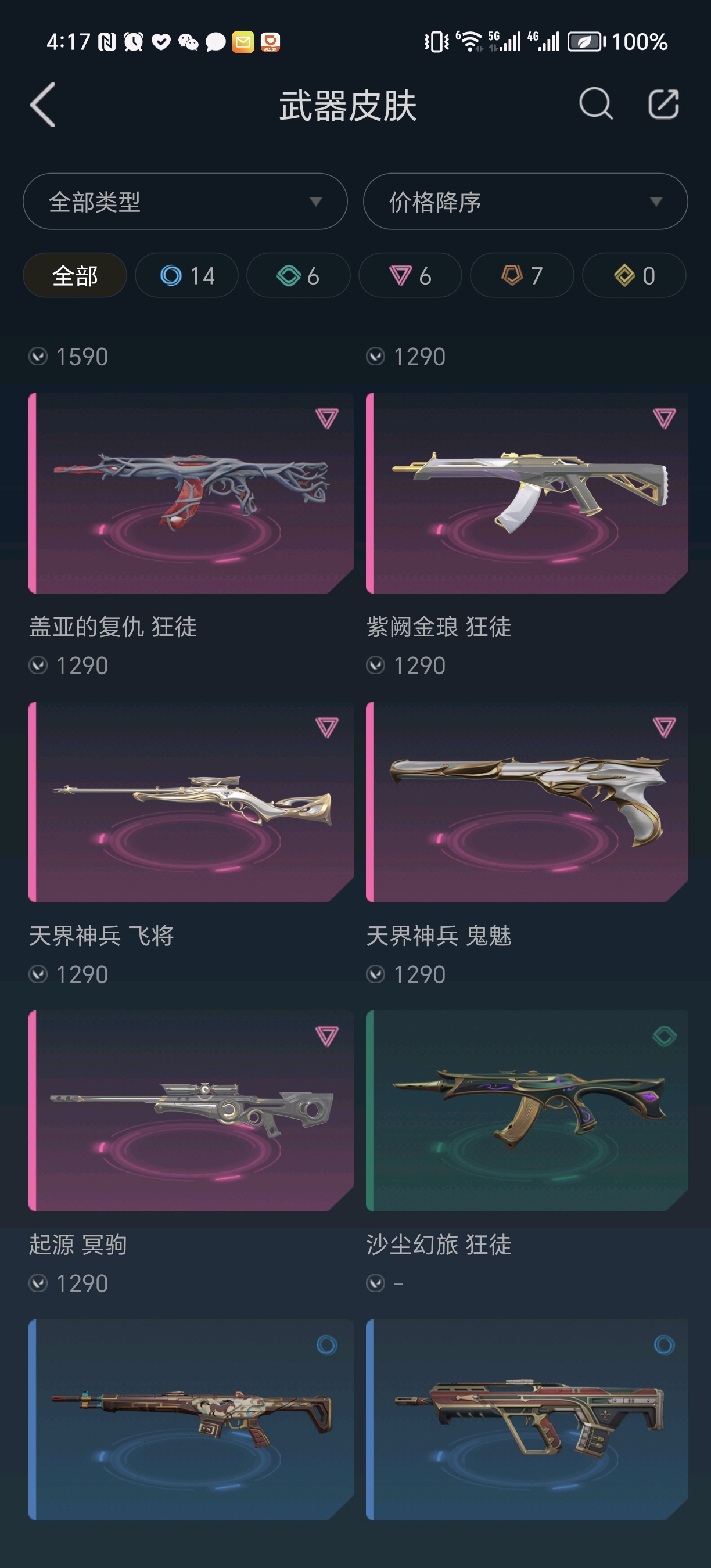711x1568 pixels.
Task: Tap pink tier icon on 盖亚的复仇 狂徒 card
Action: coord(326,418)
